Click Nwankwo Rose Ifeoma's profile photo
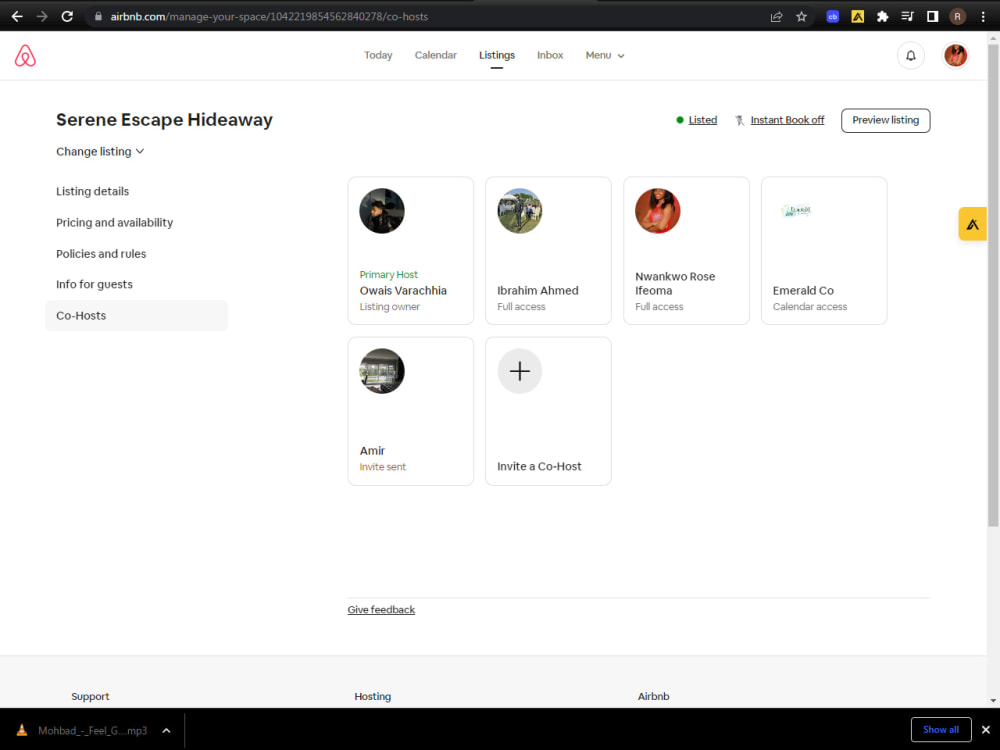Image resolution: width=1000 pixels, height=750 pixels. click(657, 210)
